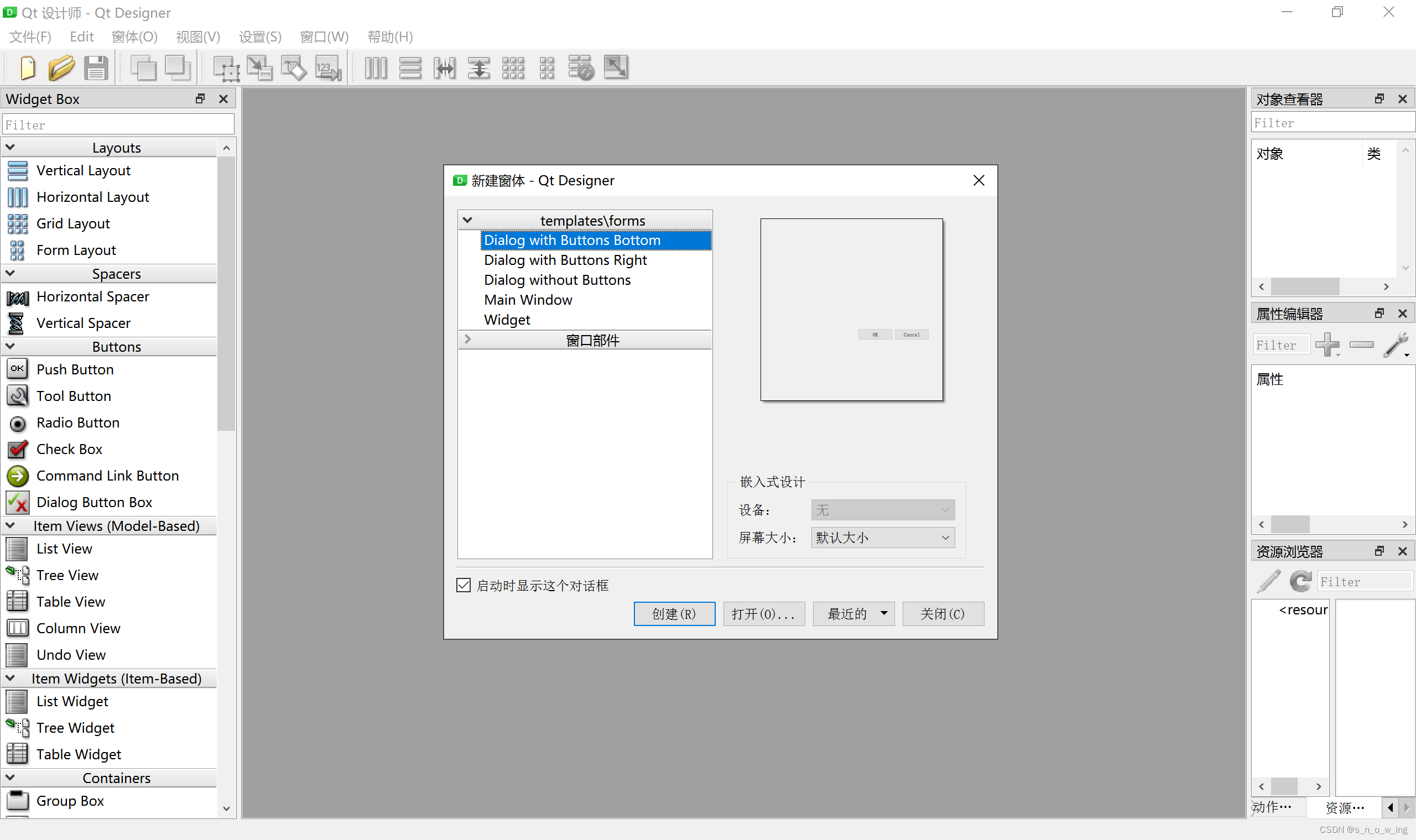Select Dialog with Buttons Right template

[565, 260]
